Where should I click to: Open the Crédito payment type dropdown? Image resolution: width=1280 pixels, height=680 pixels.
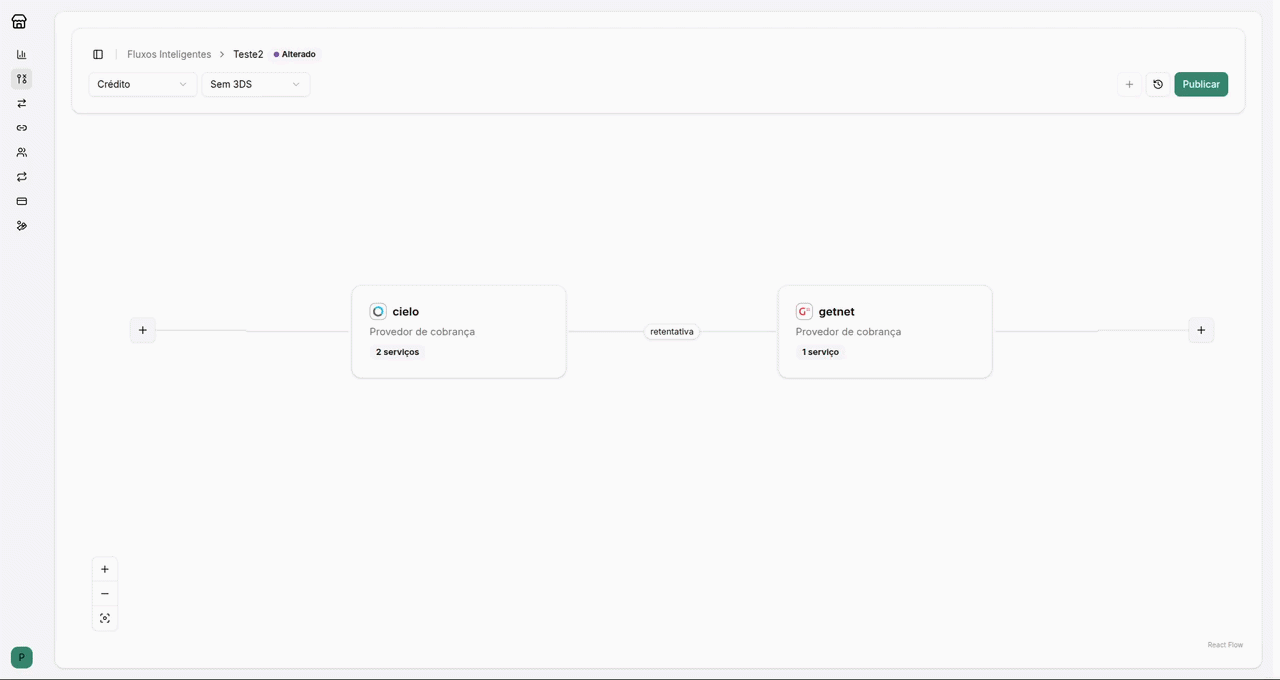click(143, 85)
